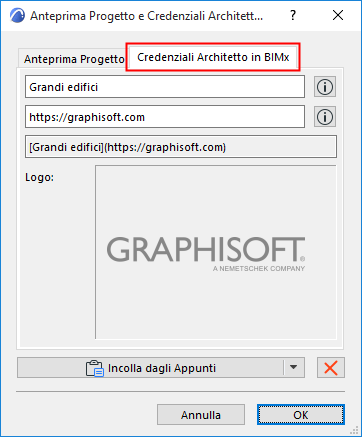Click the combined markdown link preview field
This screenshot has height=437, width=362.
(181, 147)
